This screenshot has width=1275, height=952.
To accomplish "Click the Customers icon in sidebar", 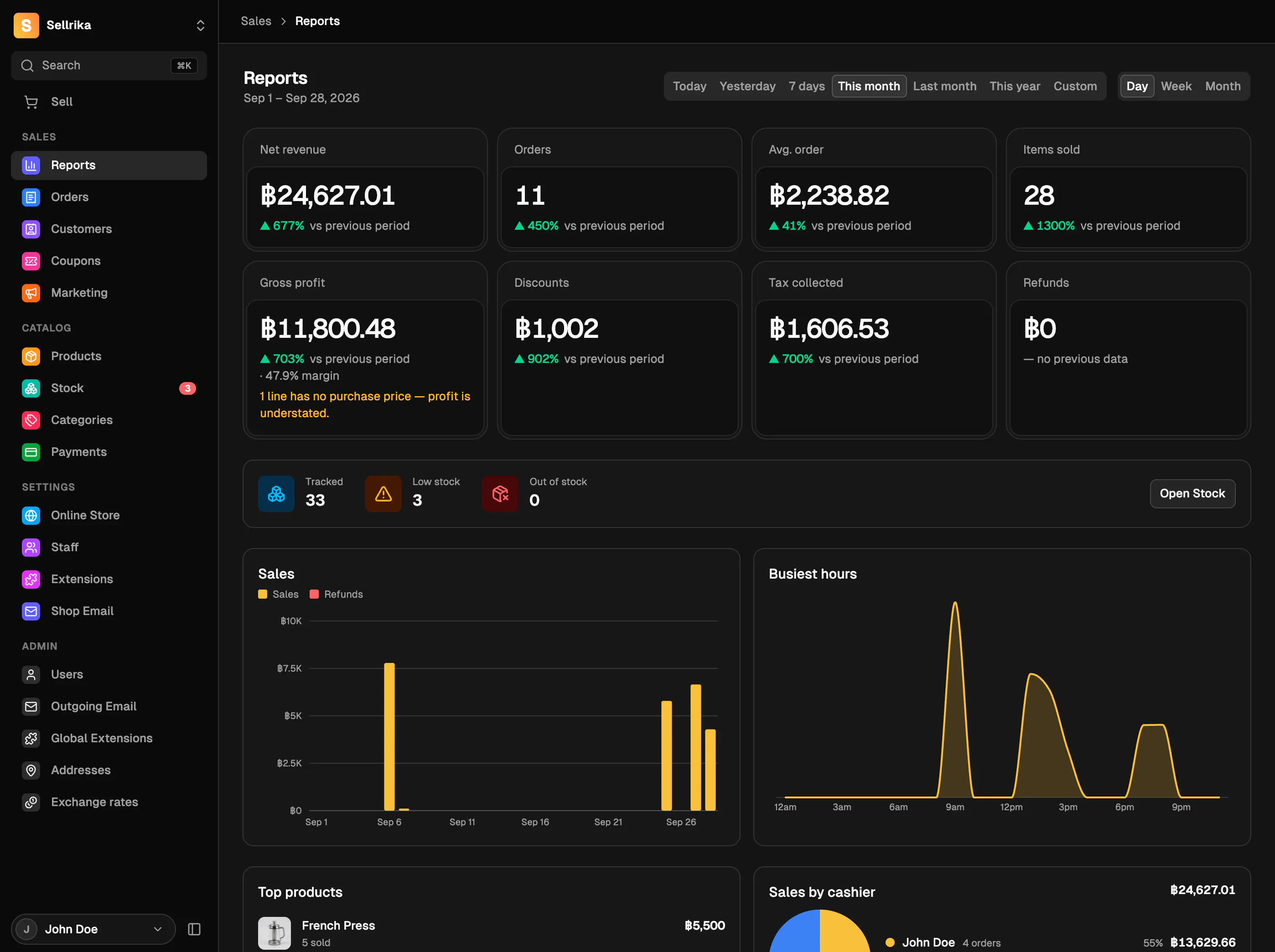I will click(31, 229).
